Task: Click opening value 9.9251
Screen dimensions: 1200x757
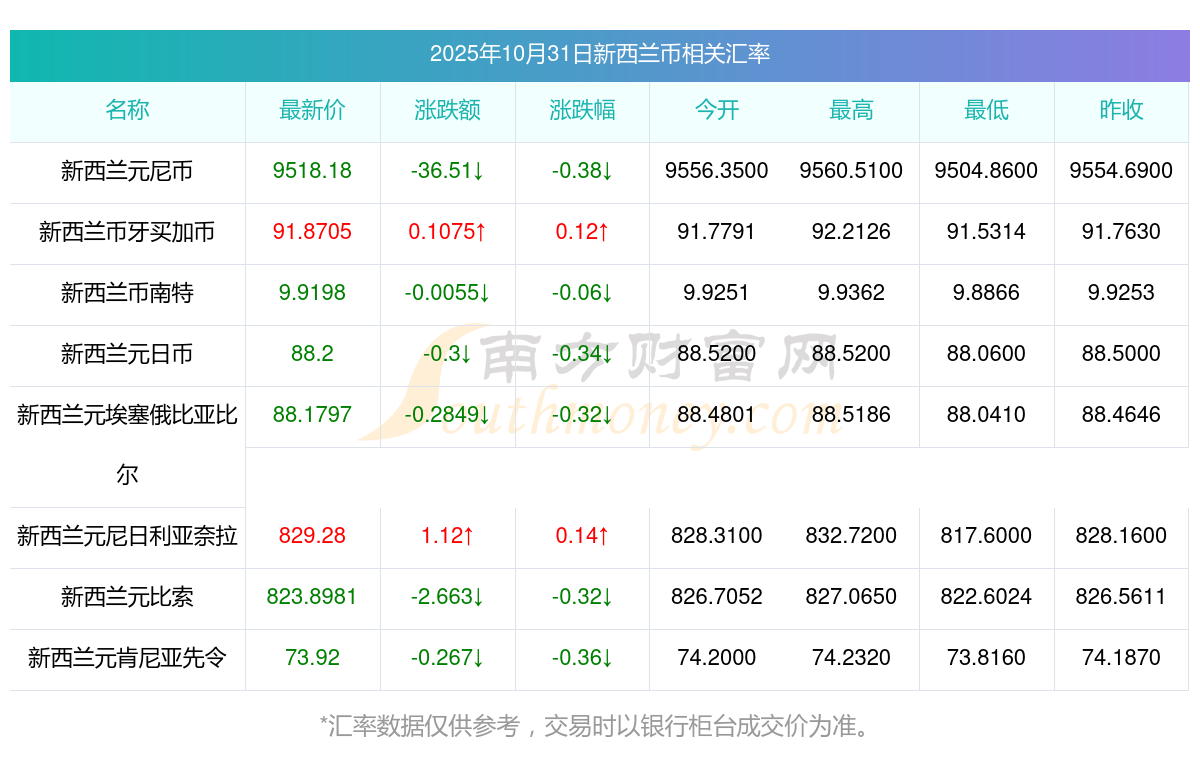Action: click(717, 293)
